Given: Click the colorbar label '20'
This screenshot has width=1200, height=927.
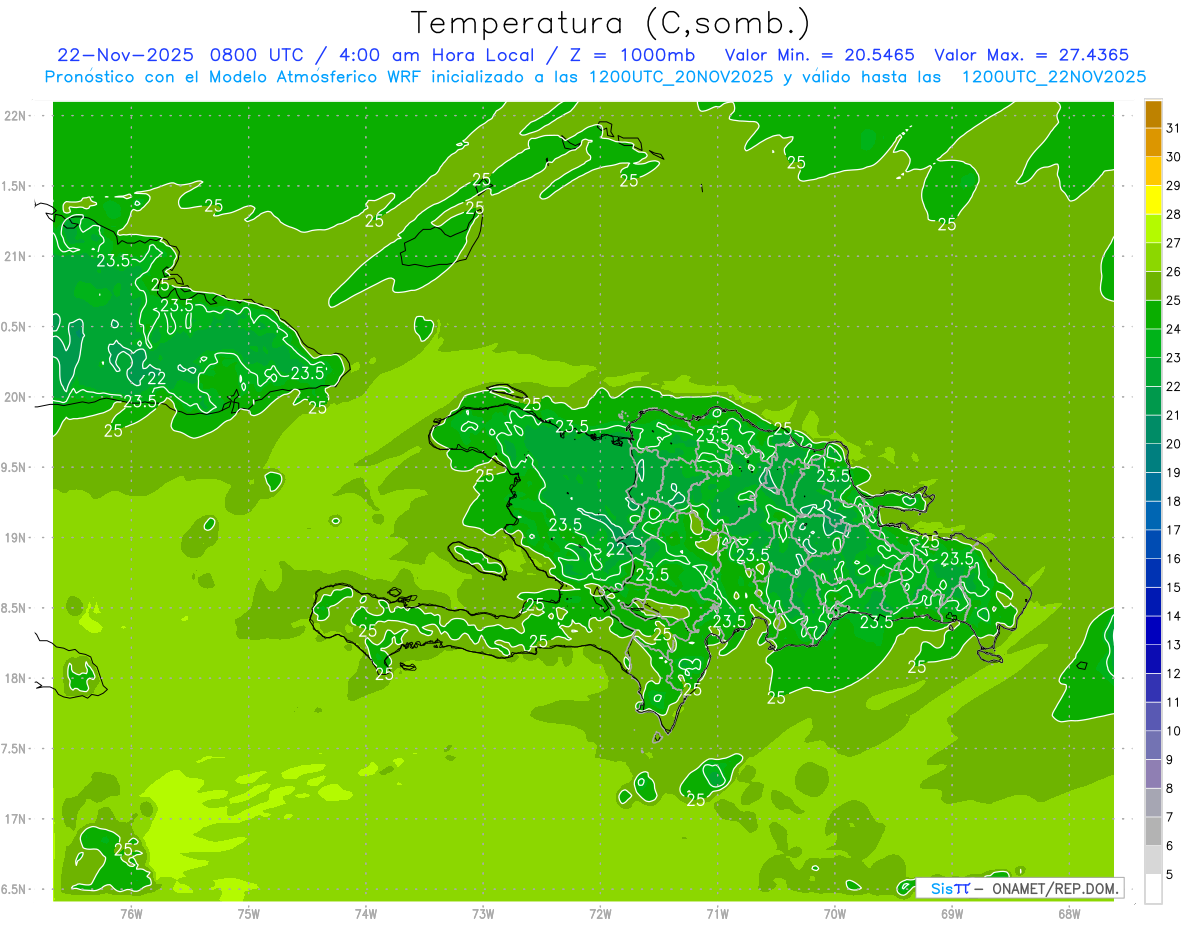Looking at the screenshot, I should pos(1174,444).
